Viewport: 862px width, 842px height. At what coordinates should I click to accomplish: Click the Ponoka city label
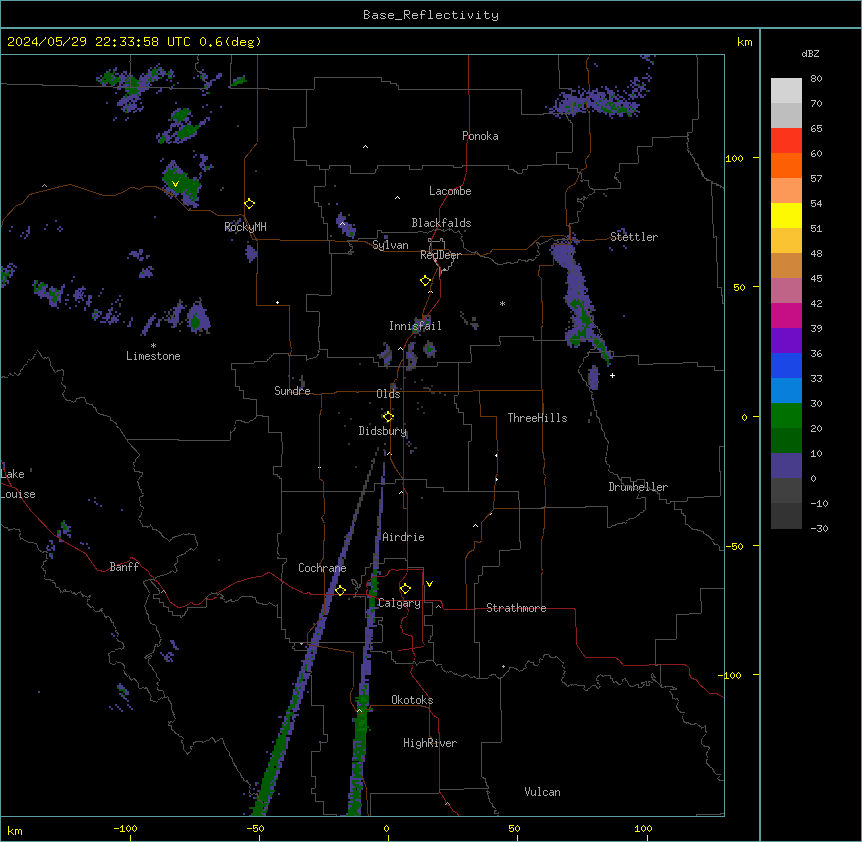[480, 136]
